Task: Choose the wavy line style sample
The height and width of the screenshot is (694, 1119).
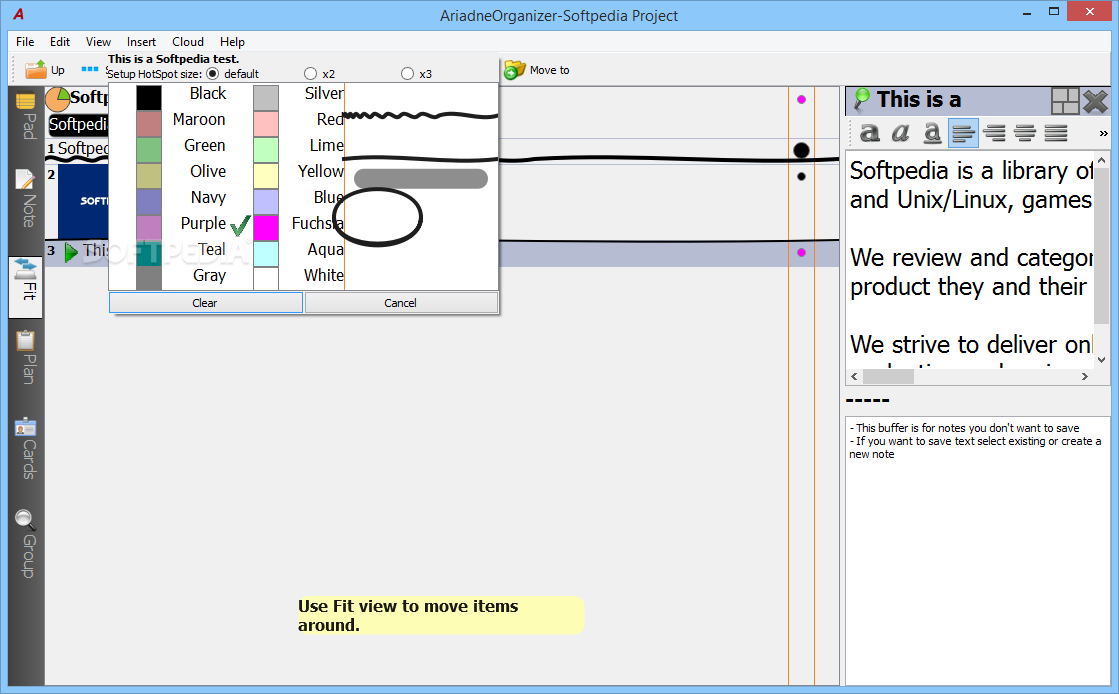Action: point(421,115)
